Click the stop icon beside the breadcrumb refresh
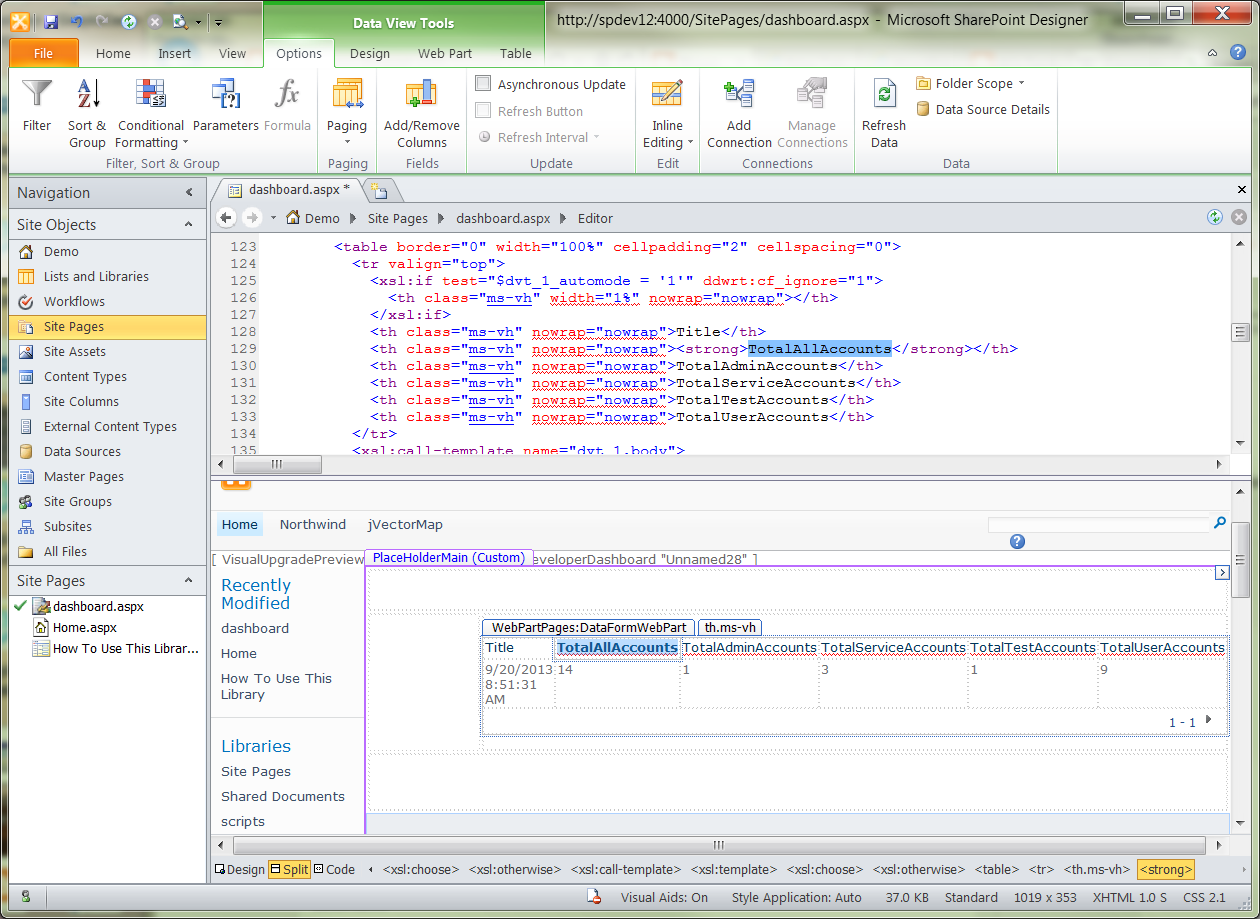This screenshot has height=919, width=1260. coord(1238,217)
